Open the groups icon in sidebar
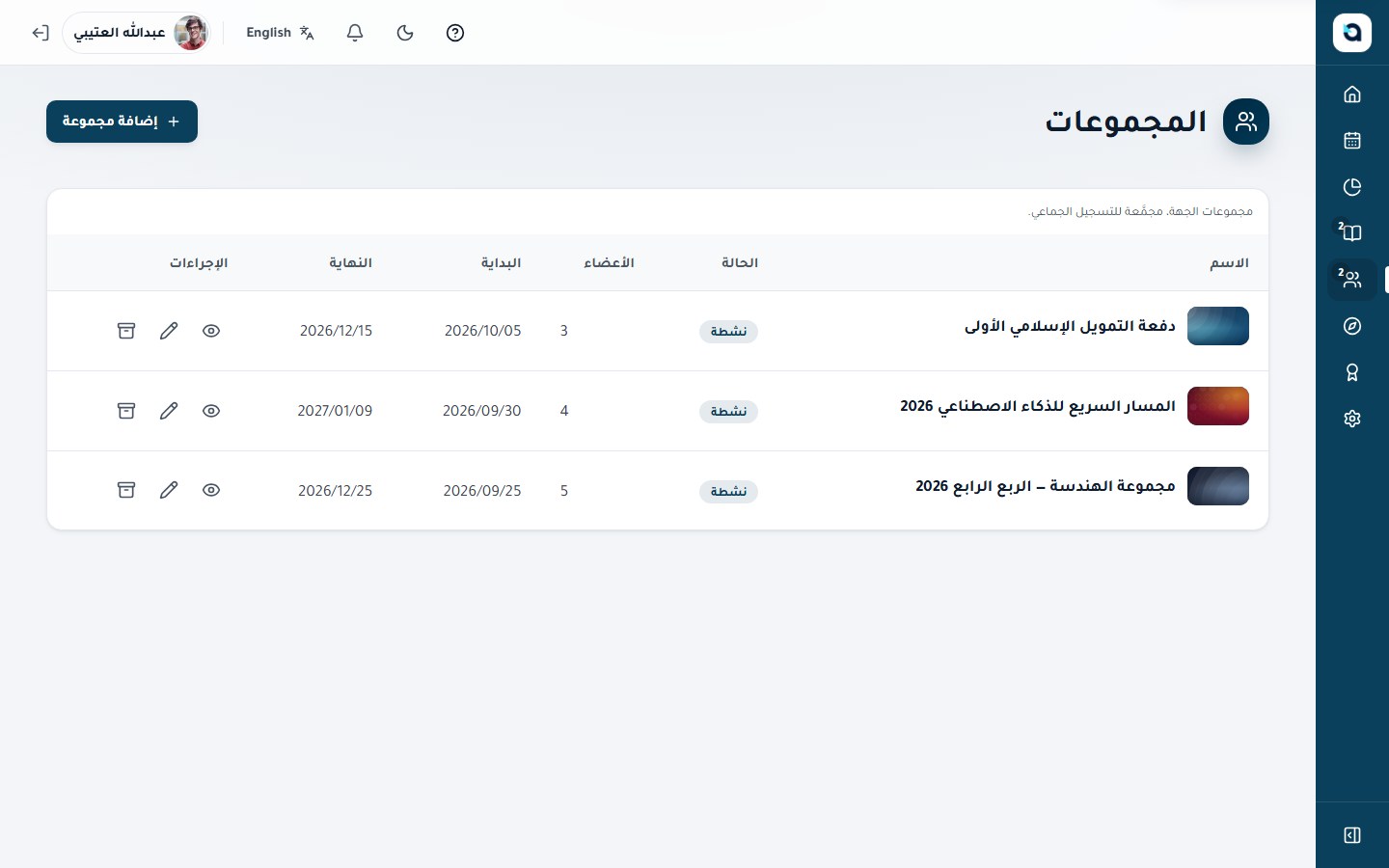This screenshot has width=1389, height=868. [1352, 280]
